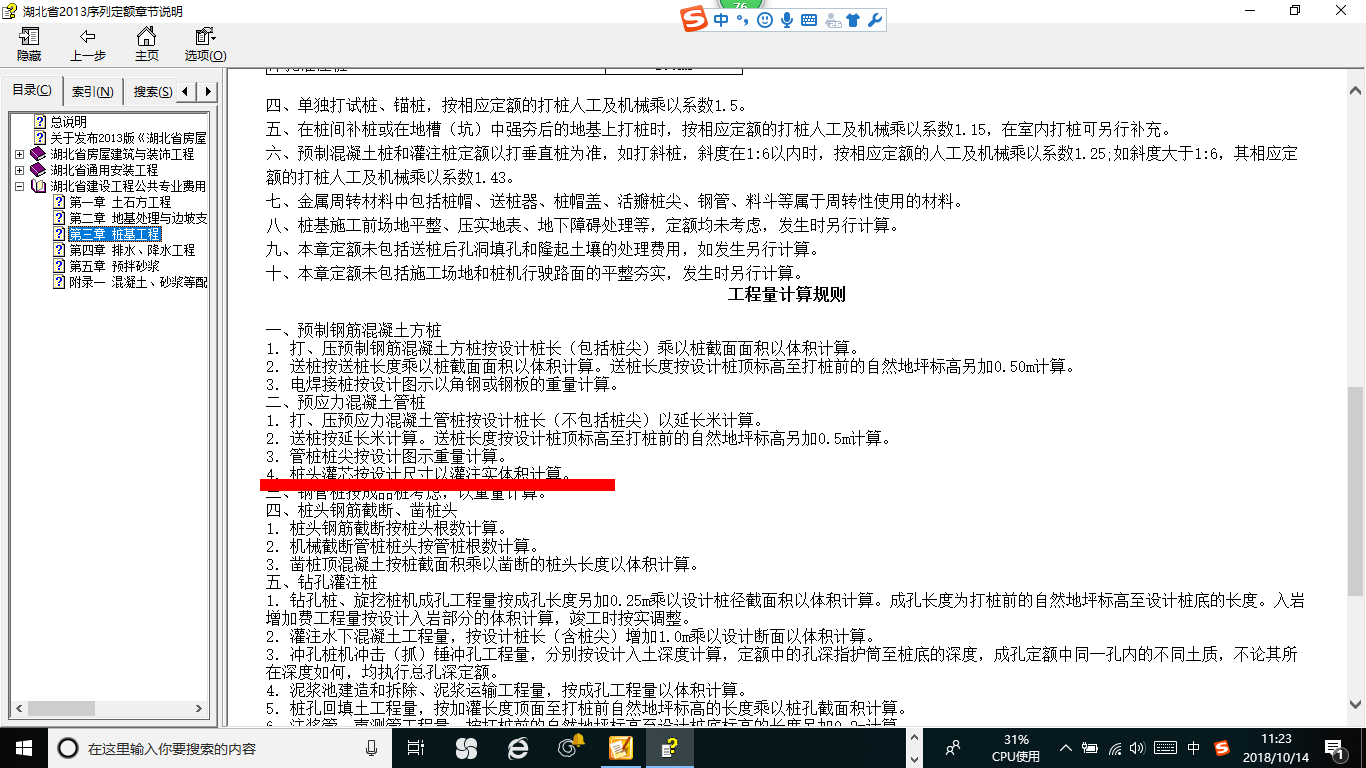
Task: Click the heading 工程量计算规则
Action: [787, 295]
